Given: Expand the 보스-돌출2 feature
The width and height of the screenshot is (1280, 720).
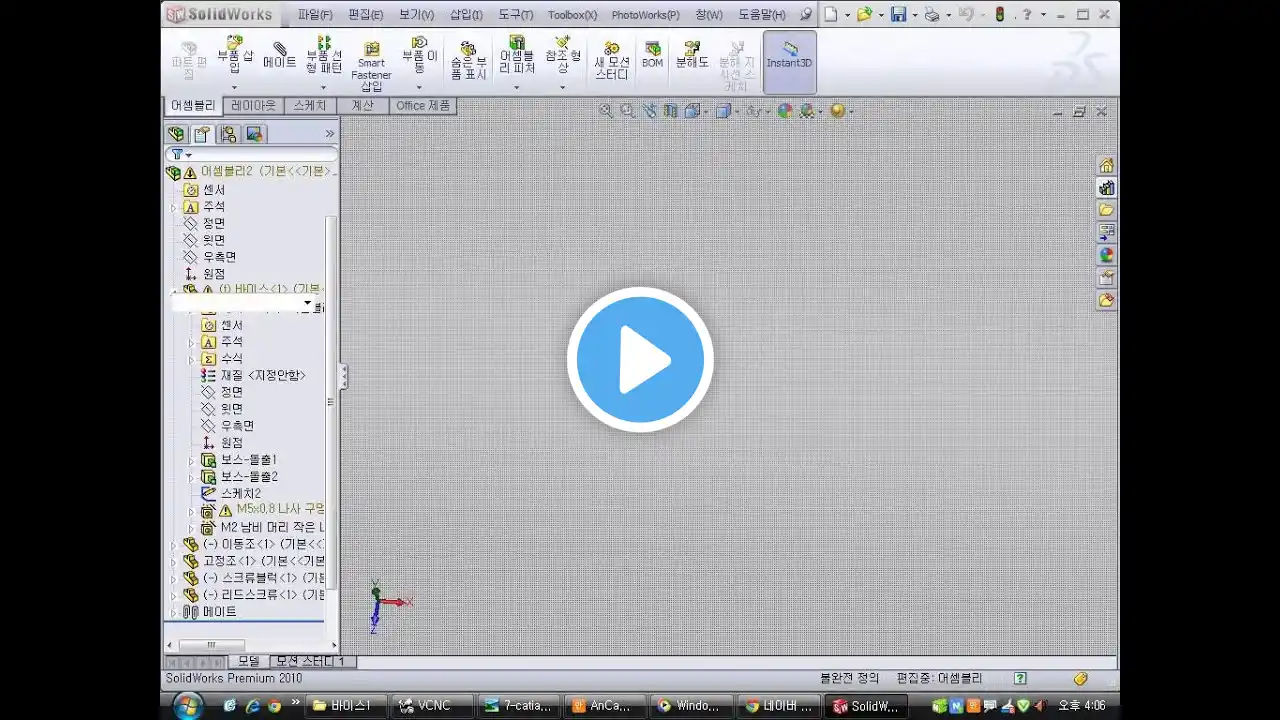Looking at the screenshot, I should [191, 477].
